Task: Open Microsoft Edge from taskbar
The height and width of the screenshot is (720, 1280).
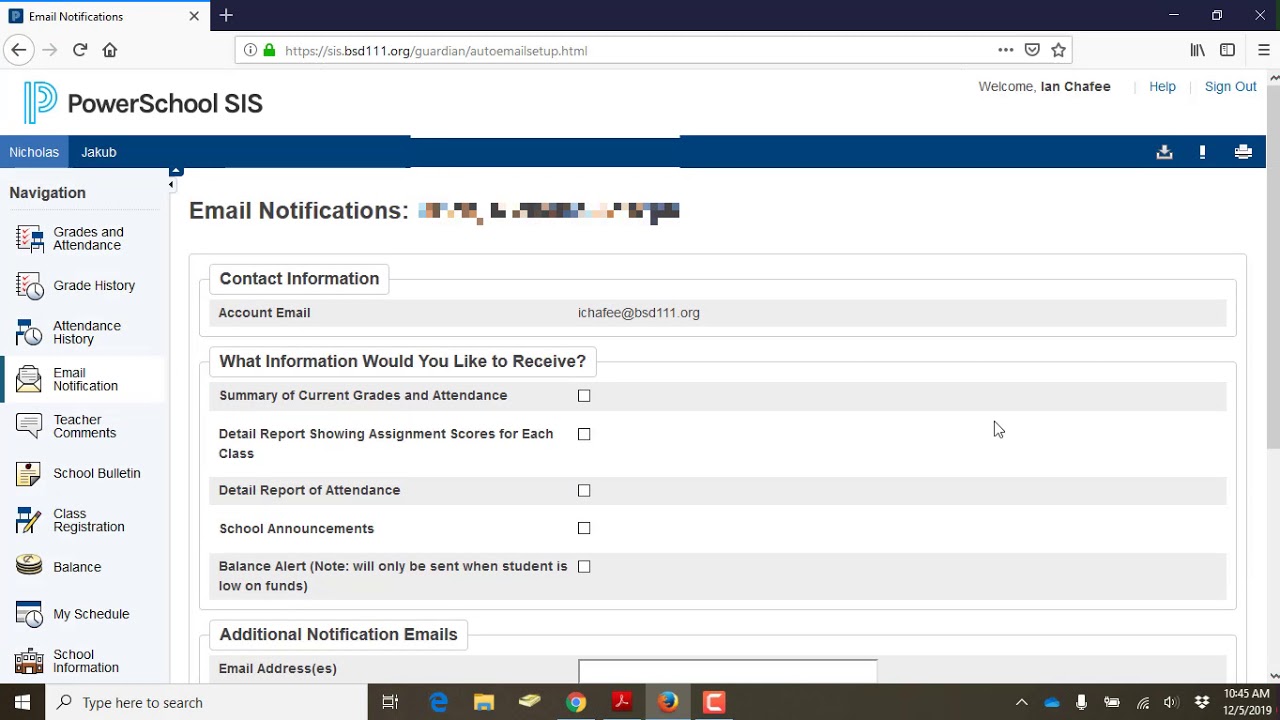Action: point(438,702)
